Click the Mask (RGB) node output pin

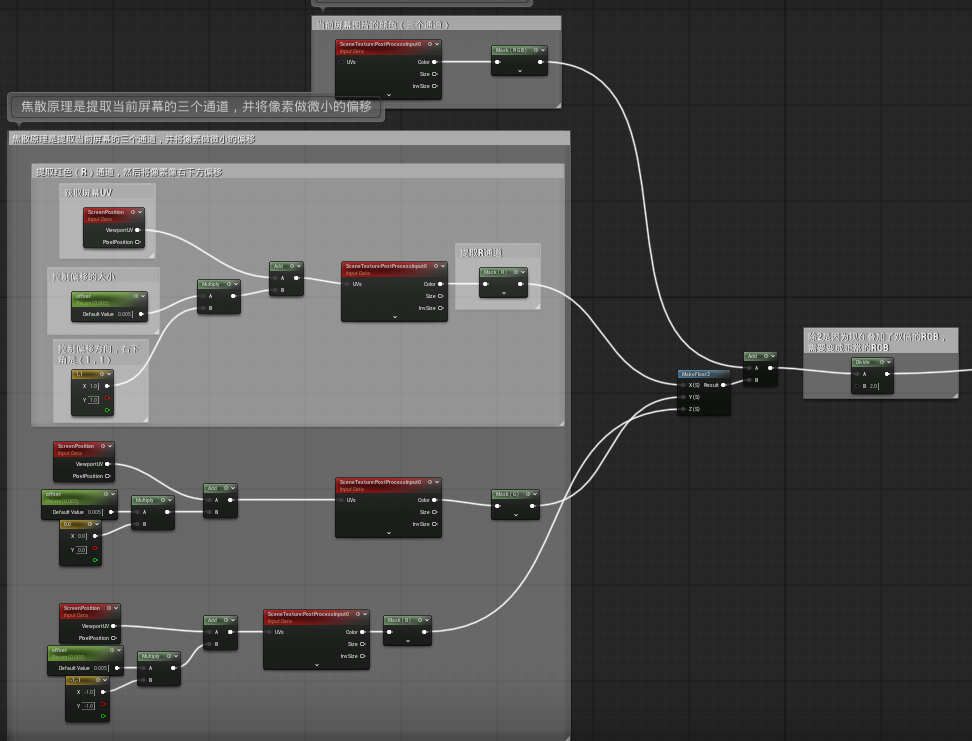pyautogui.click(x=540, y=62)
